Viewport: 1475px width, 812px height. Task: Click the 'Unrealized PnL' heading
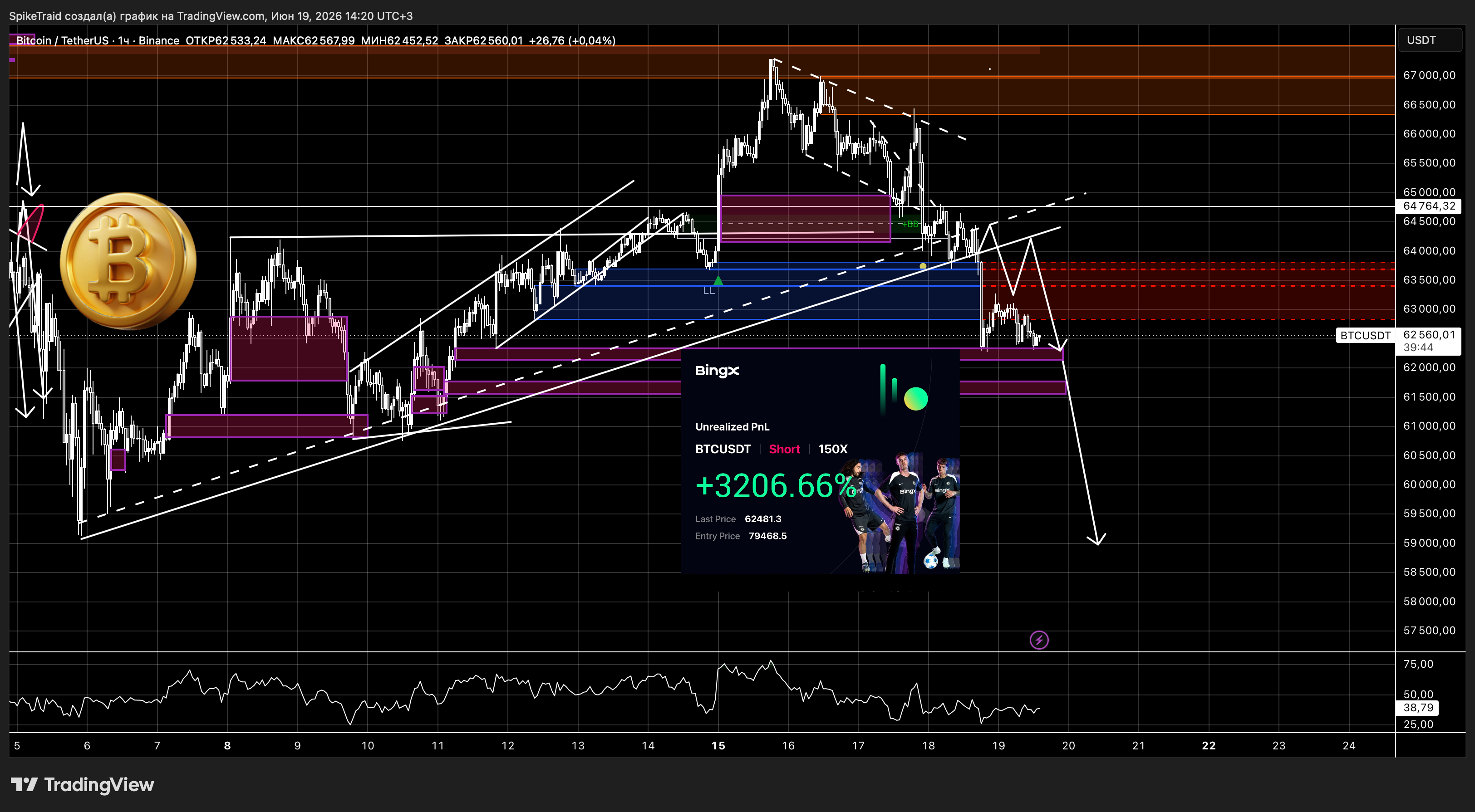[732, 427]
